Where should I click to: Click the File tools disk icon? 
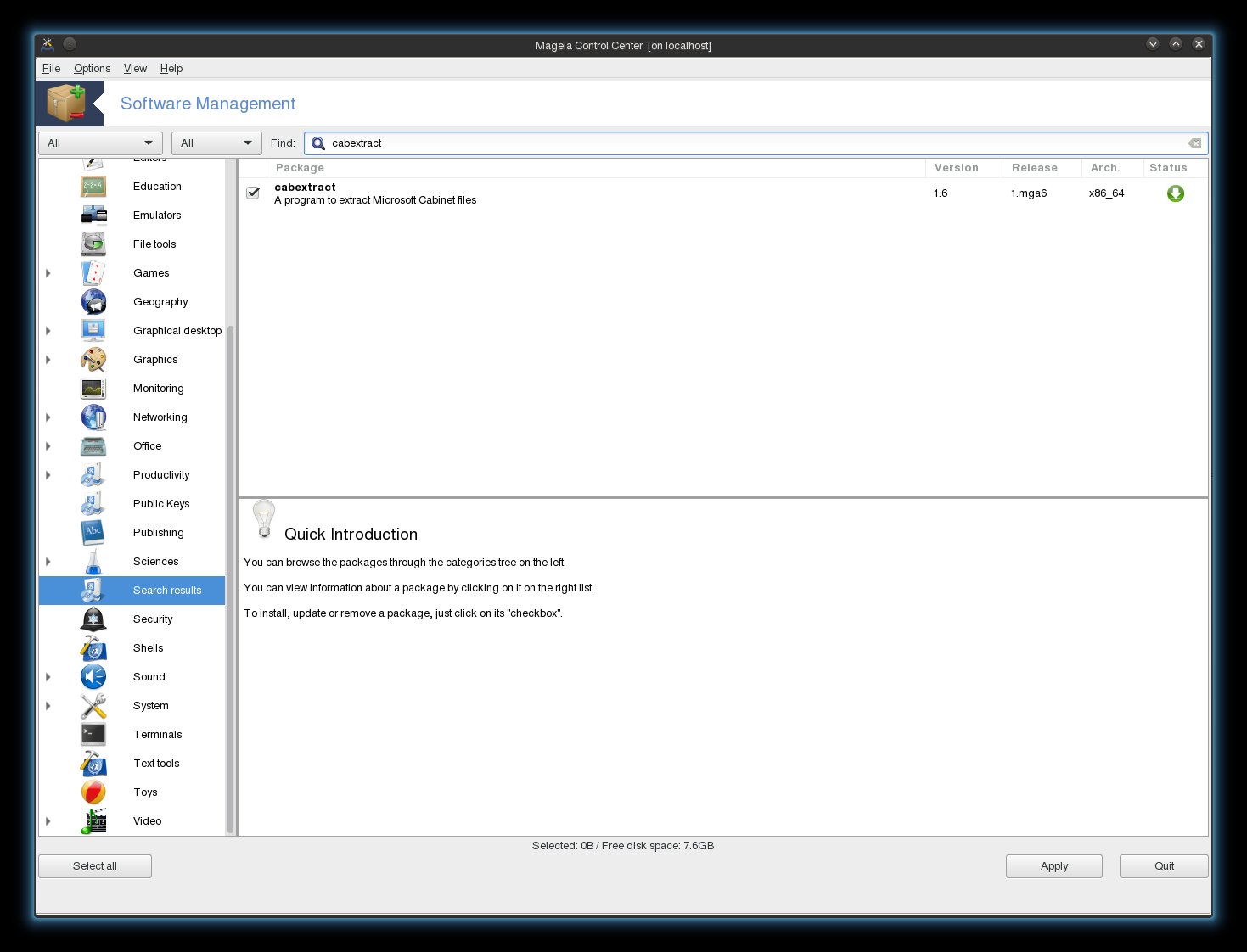[93, 244]
